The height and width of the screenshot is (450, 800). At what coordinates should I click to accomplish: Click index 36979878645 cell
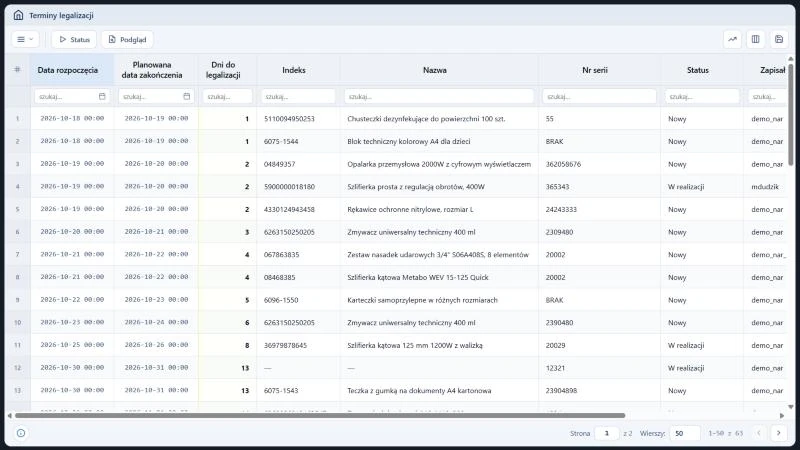coord(298,345)
